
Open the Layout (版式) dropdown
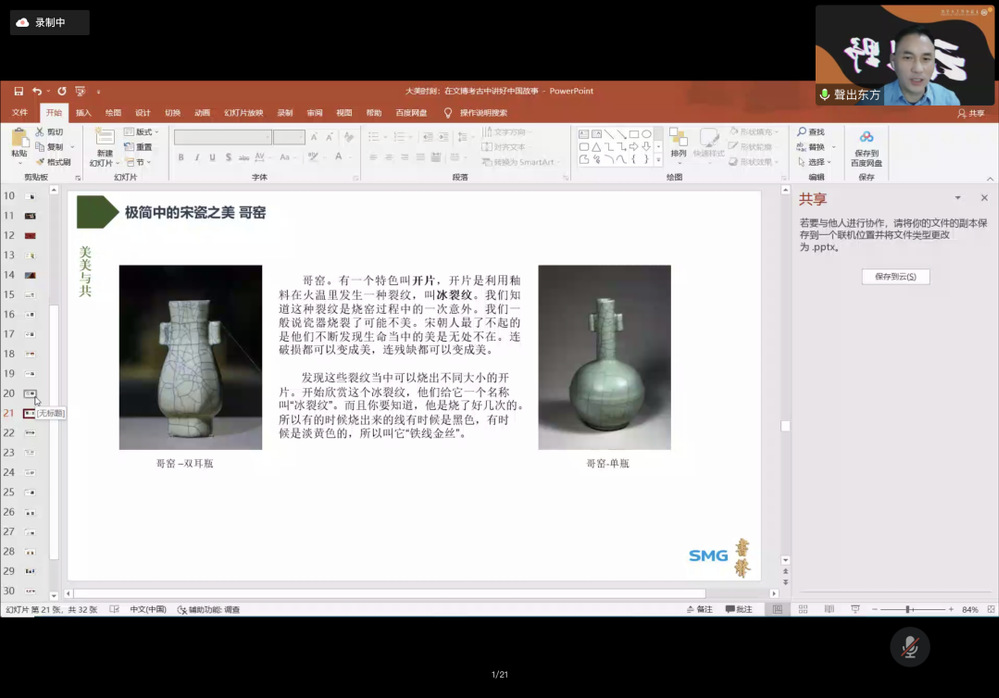pos(141,132)
